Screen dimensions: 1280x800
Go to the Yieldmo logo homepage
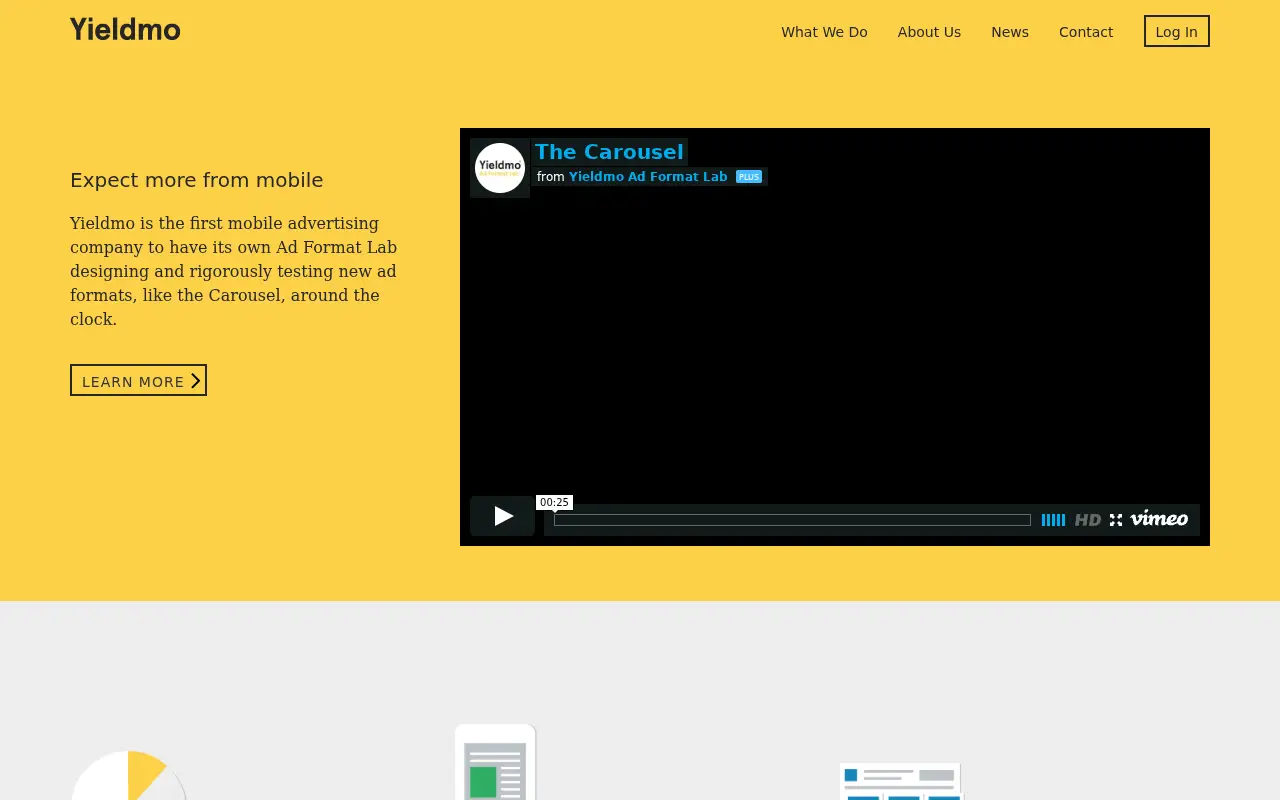tap(125, 30)
